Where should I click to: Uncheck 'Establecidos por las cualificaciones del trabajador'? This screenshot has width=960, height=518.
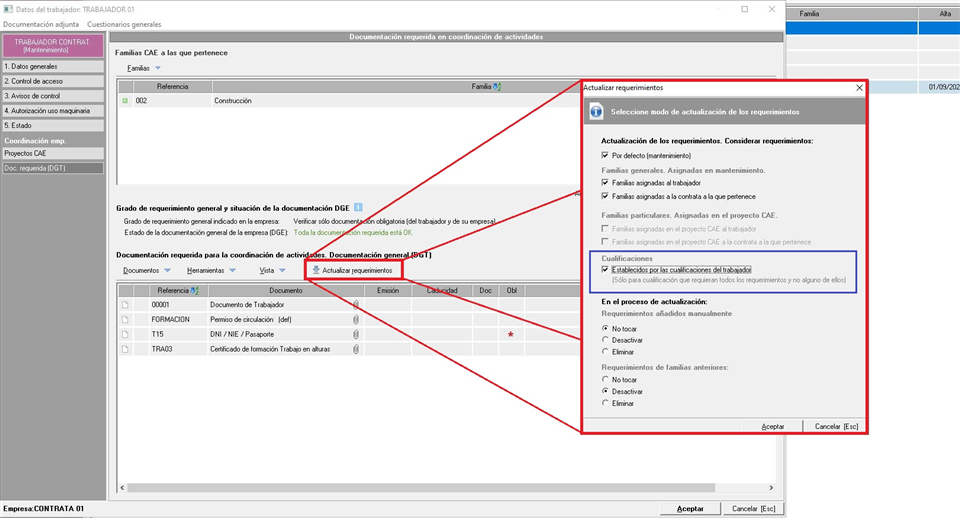pyautogui.click(x=605, y=270)
